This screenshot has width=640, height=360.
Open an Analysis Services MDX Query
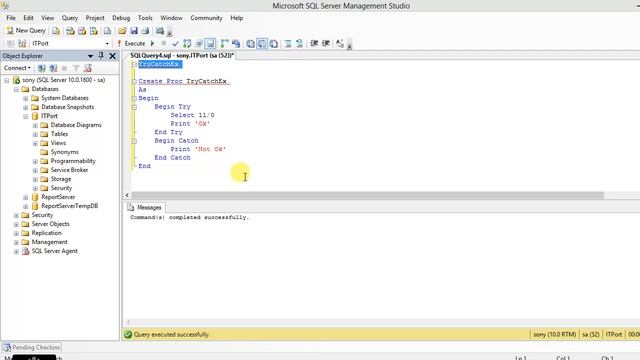pyautogui.click(x=70, y=31)
